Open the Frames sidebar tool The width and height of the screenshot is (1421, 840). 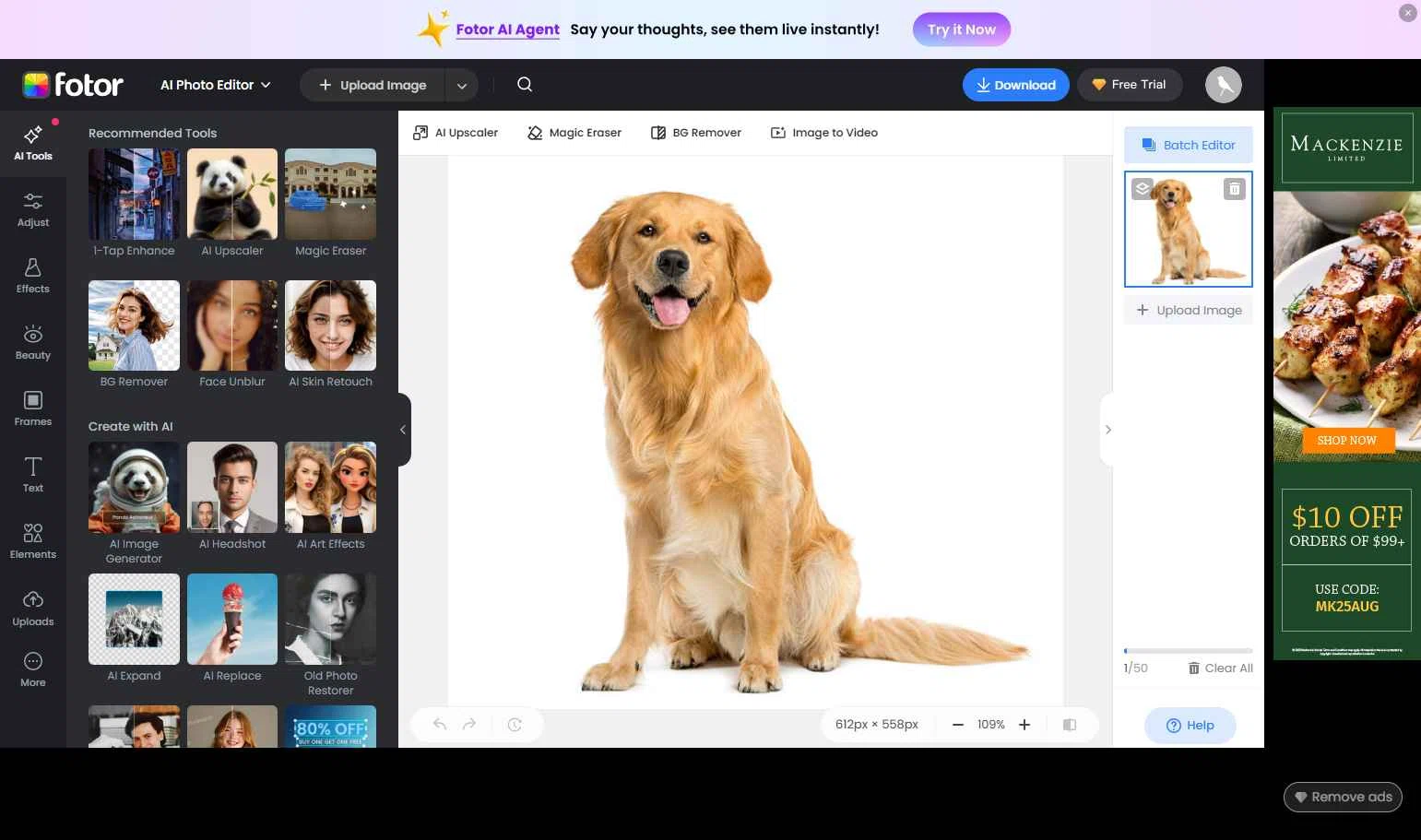point(33,408)
